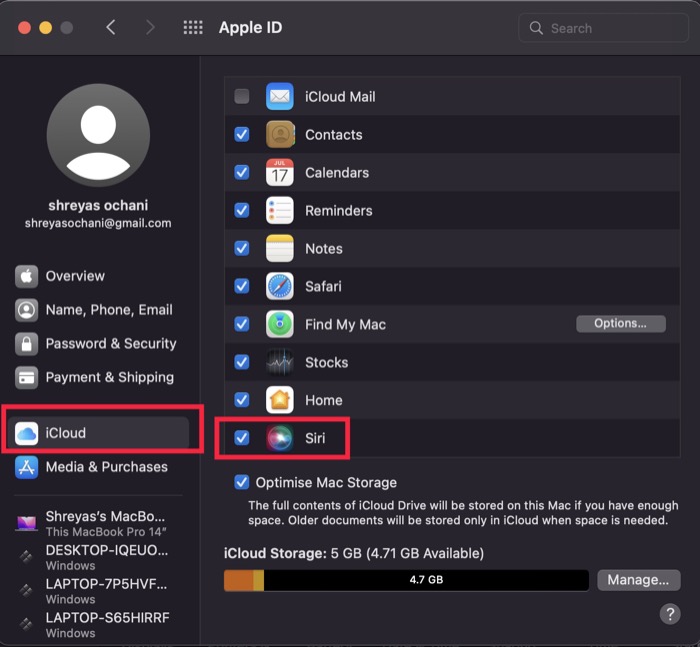Open Media & Purchases section
This screenshot has height=647, width=700.
(x=99, y=467)
